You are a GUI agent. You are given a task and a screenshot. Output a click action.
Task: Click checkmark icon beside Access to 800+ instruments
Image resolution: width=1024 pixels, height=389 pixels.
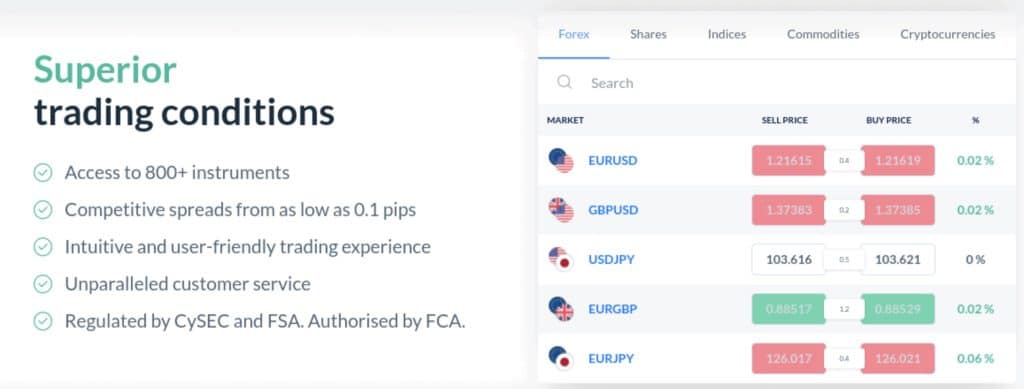pyautogui.click(x=43, y=173)
